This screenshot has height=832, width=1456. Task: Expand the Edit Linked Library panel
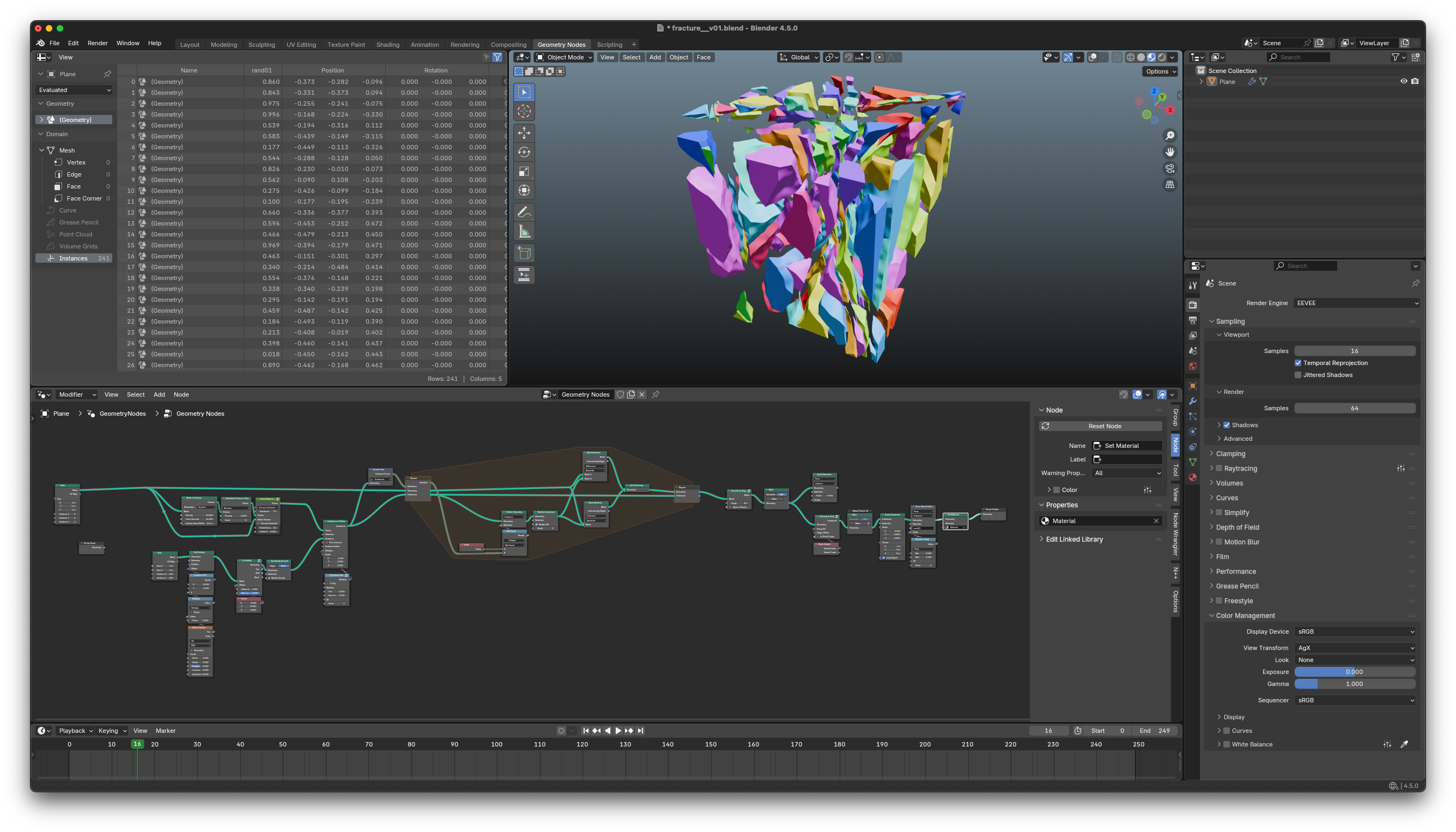tap(1073, 539)
